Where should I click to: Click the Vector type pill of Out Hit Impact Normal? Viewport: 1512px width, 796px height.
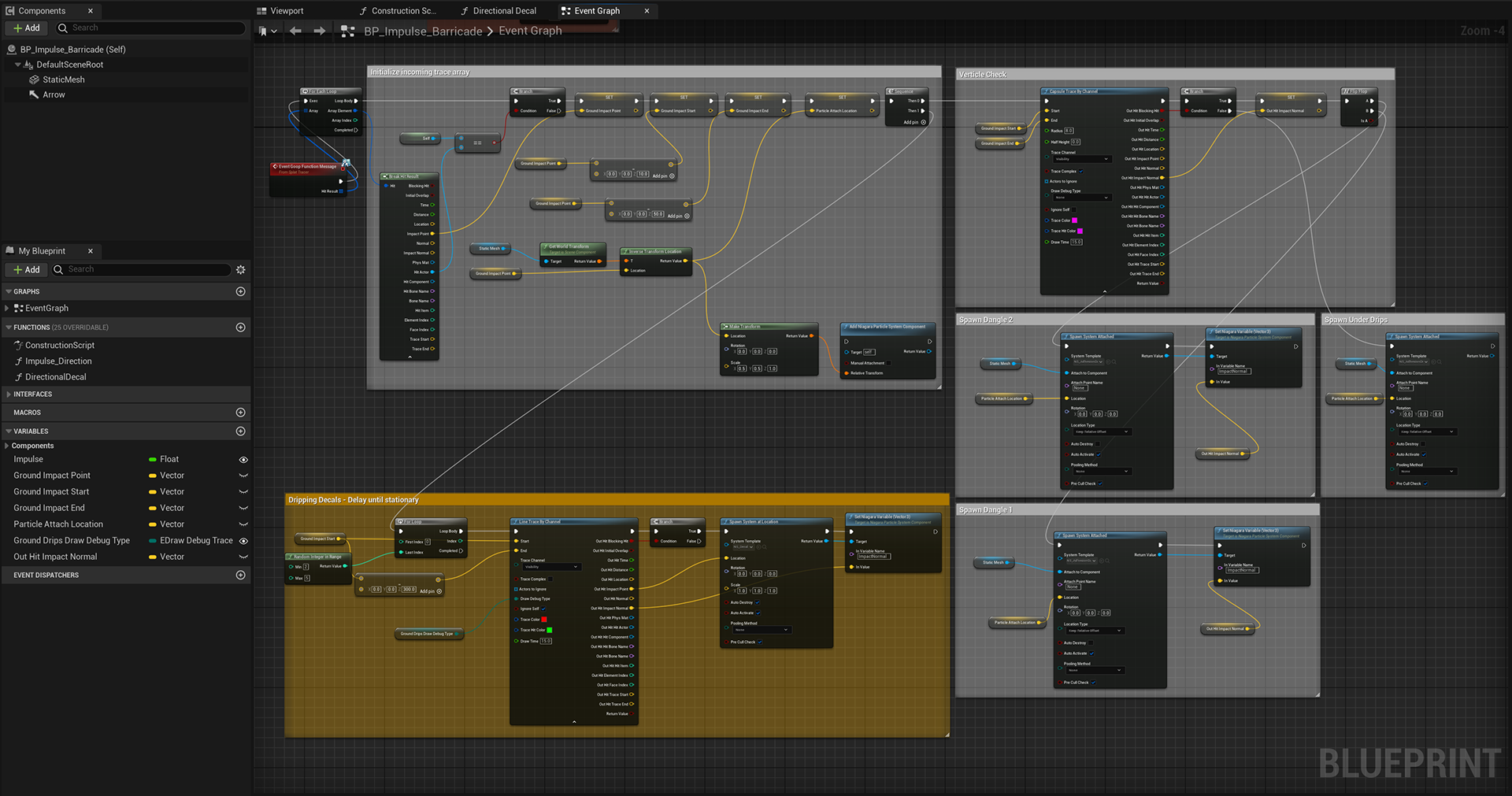click(x=153, y=557)
